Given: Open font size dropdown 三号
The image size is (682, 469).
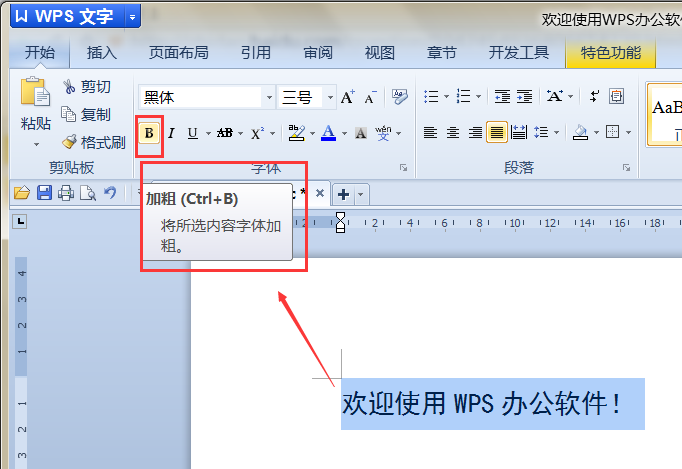Looking at the screenshot, I should (330, 97).
